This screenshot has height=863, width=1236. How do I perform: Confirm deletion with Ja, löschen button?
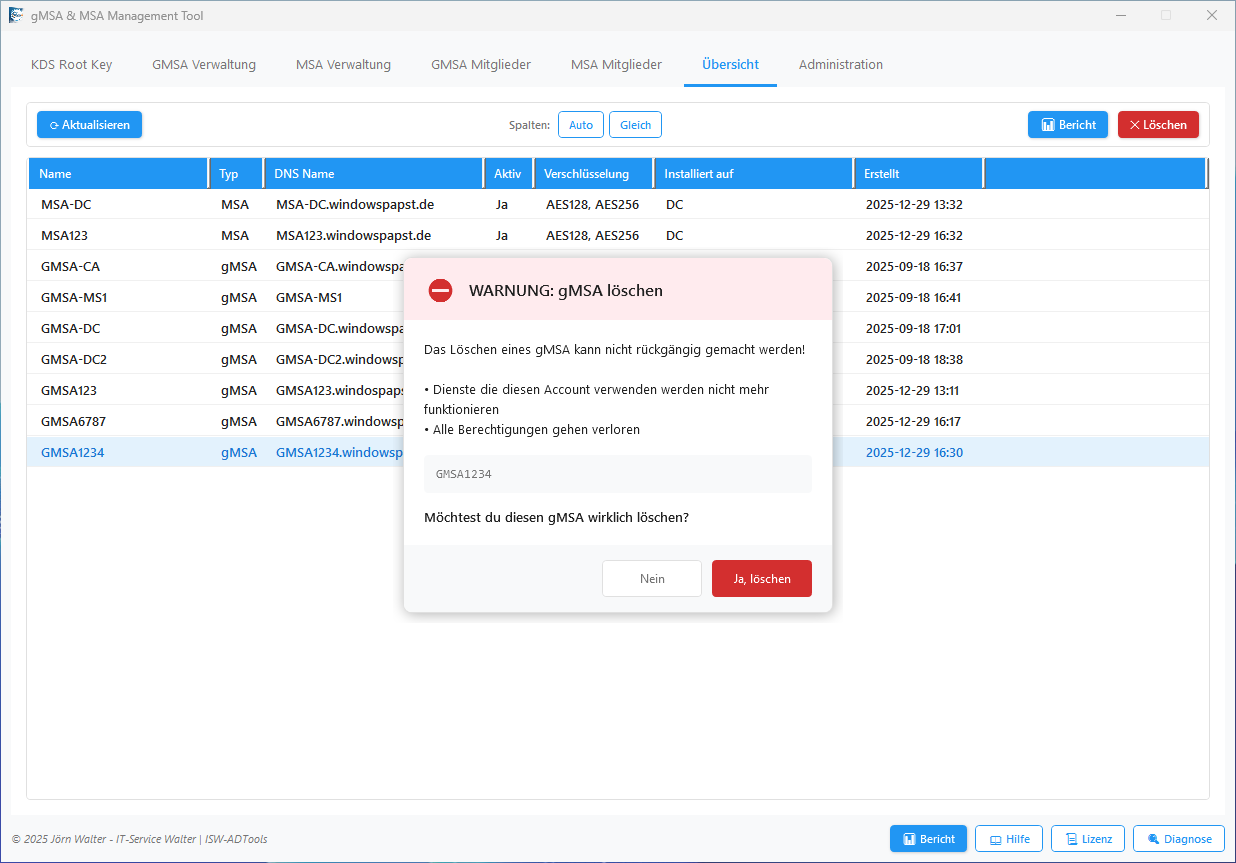click(761, 578)
